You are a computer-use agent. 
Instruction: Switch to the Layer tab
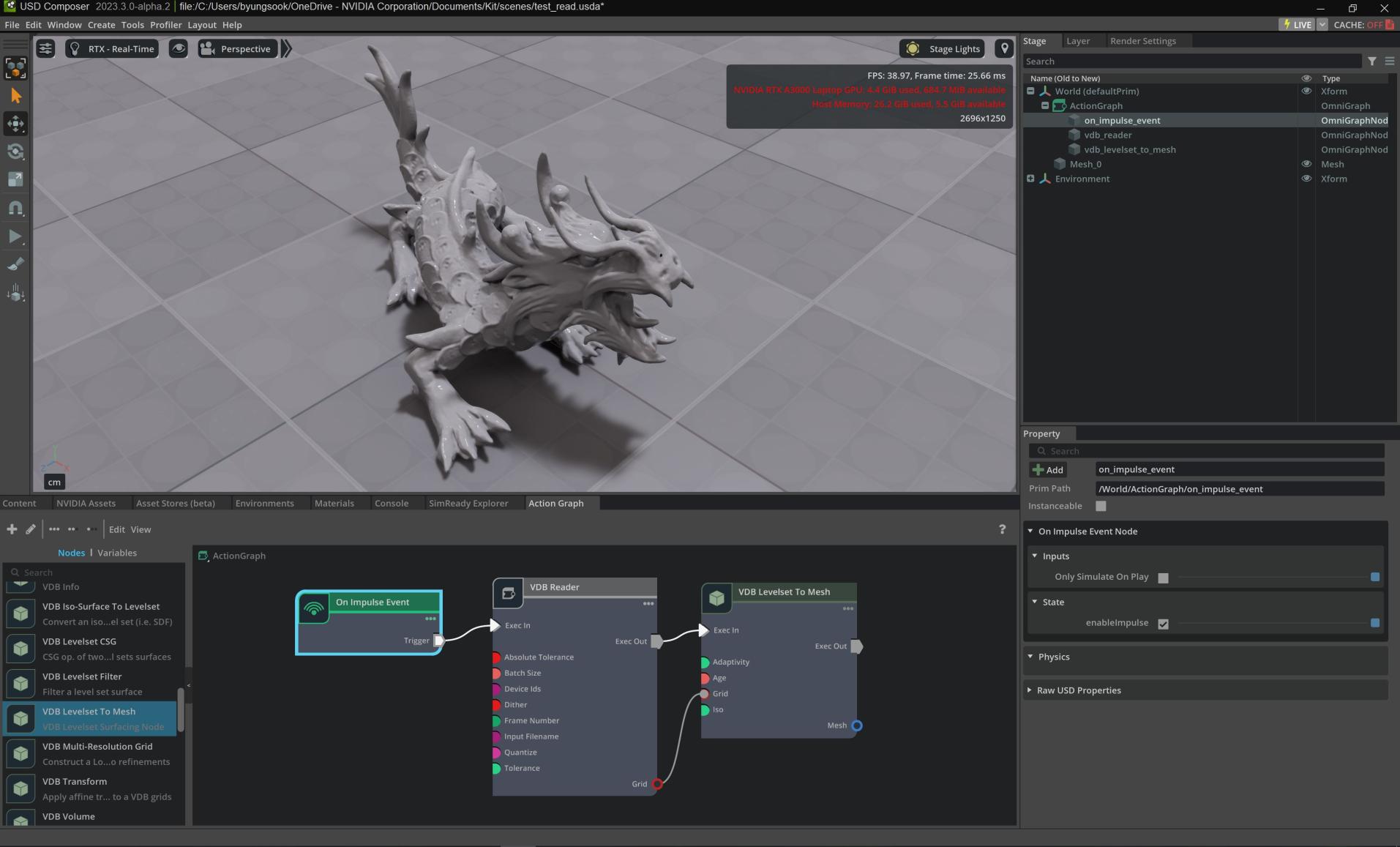click(x=1078, y=41)
